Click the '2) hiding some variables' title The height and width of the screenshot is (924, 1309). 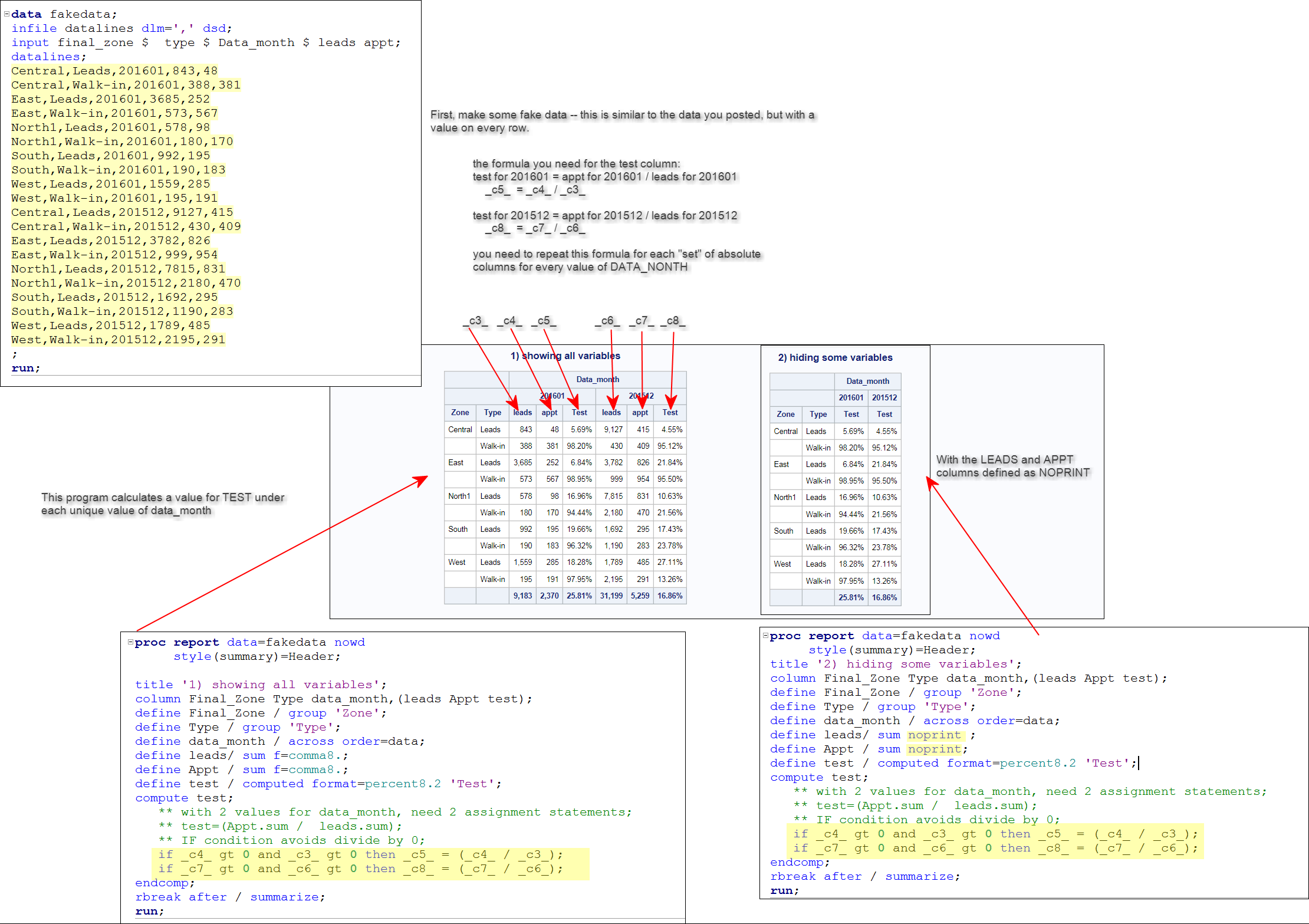(x=835, y=357)
